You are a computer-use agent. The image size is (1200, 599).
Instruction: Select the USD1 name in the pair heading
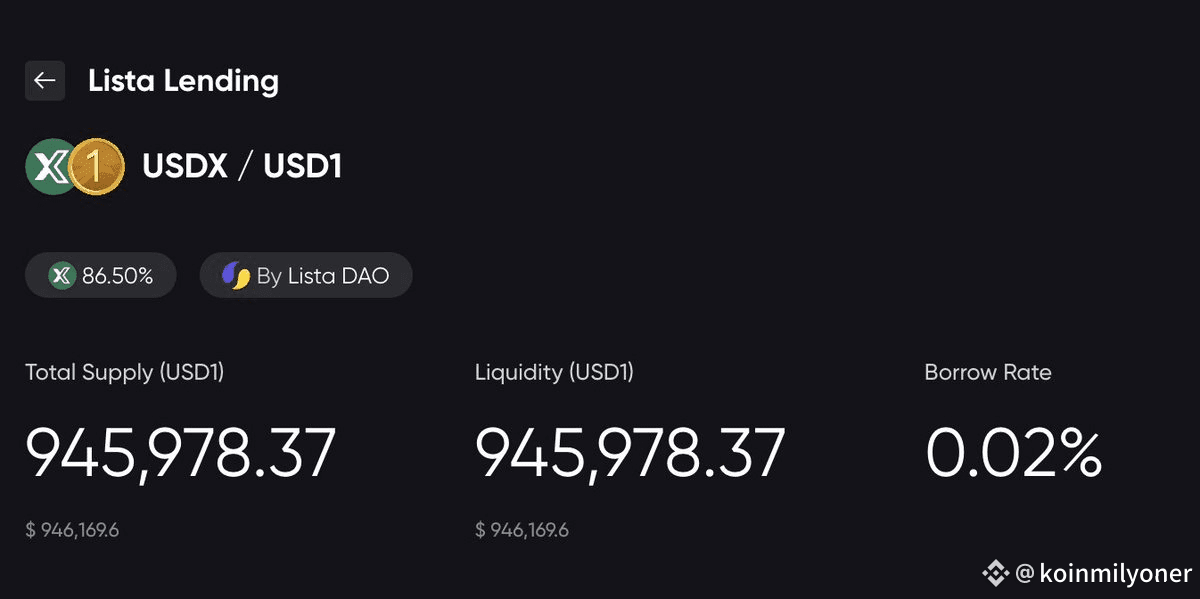302,167
